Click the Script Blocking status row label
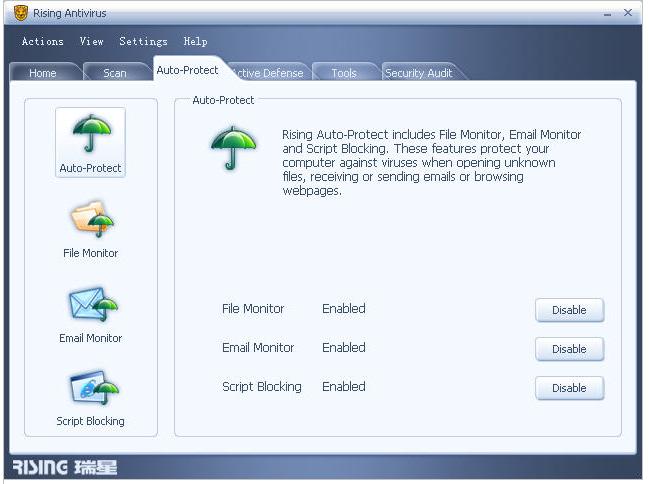The image size is (649, 484). (x=262, y=387)
